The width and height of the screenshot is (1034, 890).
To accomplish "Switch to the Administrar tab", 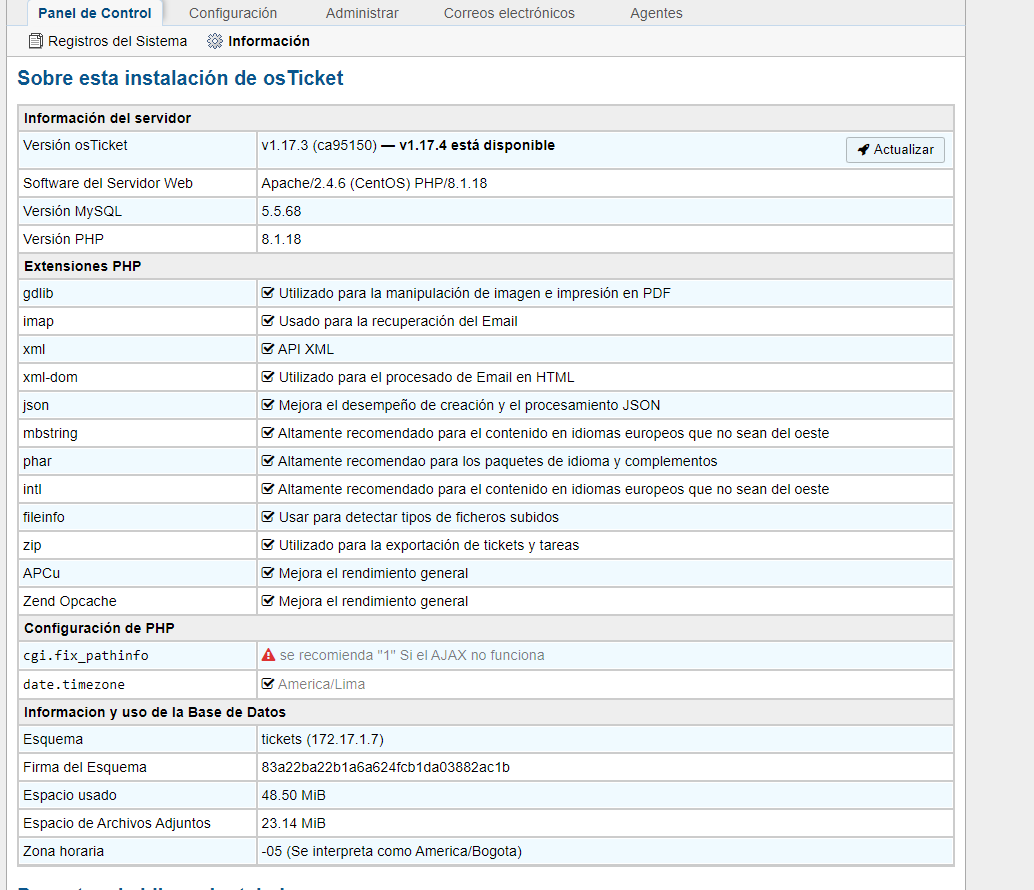I will (x=362, y=13).
